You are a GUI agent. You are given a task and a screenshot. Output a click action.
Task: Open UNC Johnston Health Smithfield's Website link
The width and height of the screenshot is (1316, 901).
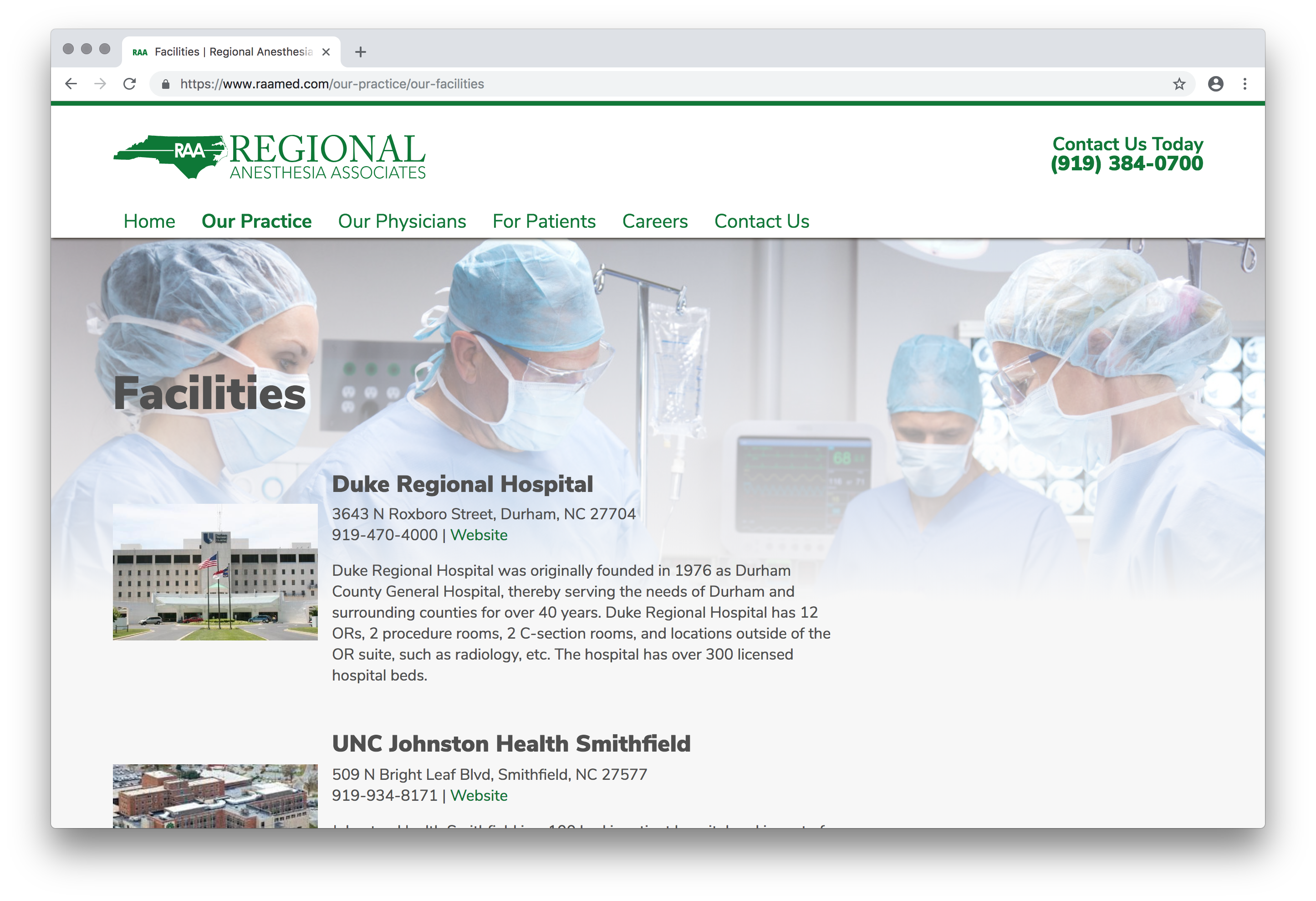click(479, 795)
